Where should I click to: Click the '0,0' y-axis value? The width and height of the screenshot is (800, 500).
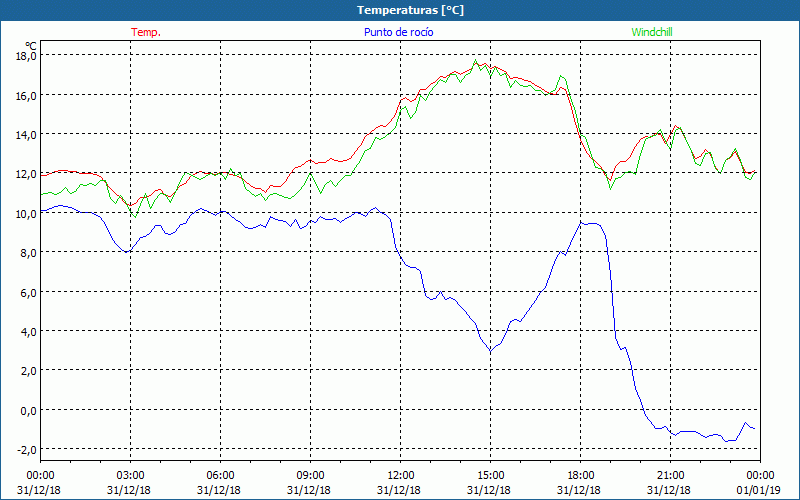click(x=28, y=410)
